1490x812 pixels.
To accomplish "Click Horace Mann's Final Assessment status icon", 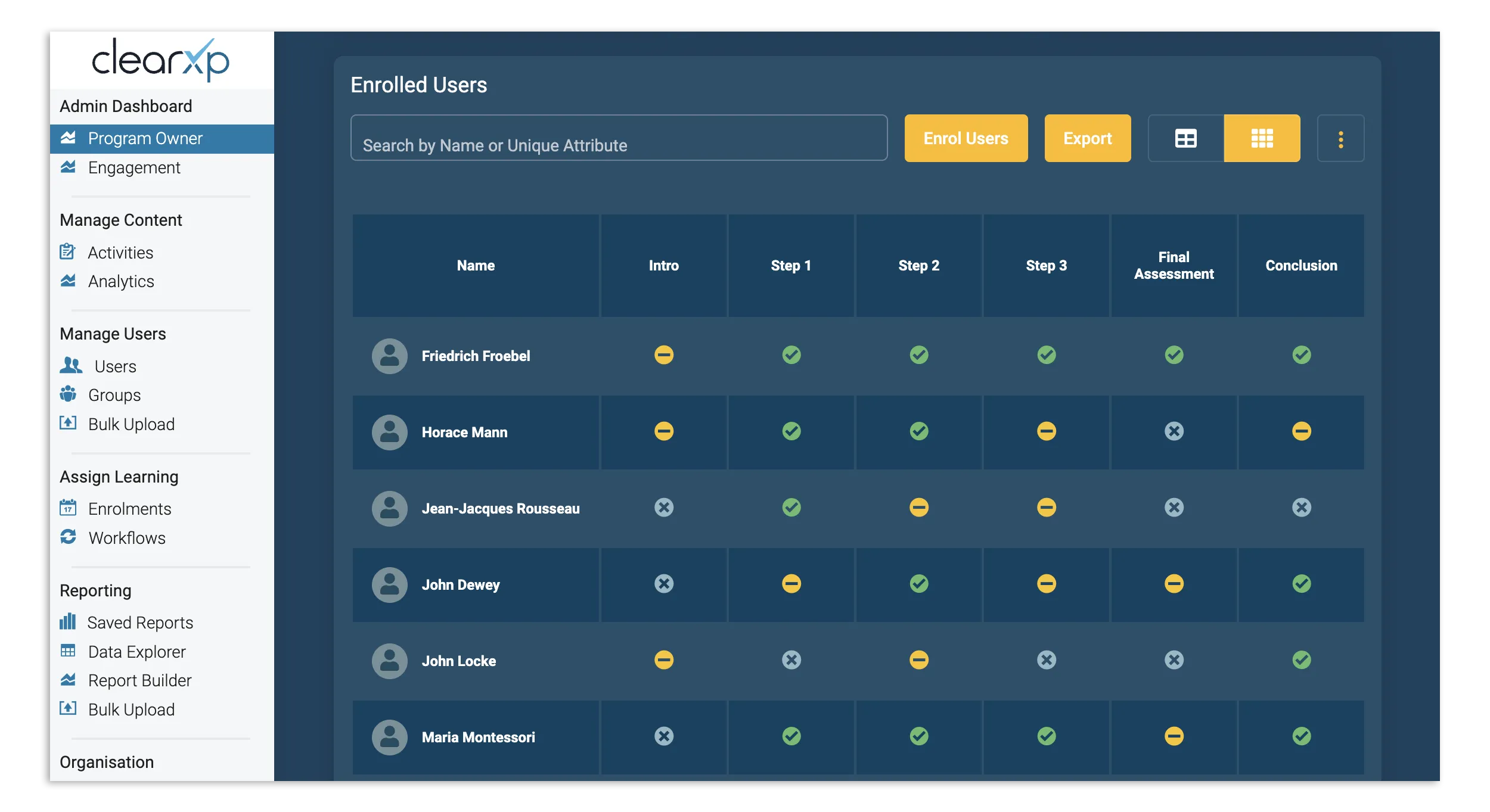I will coord(1174,431).
